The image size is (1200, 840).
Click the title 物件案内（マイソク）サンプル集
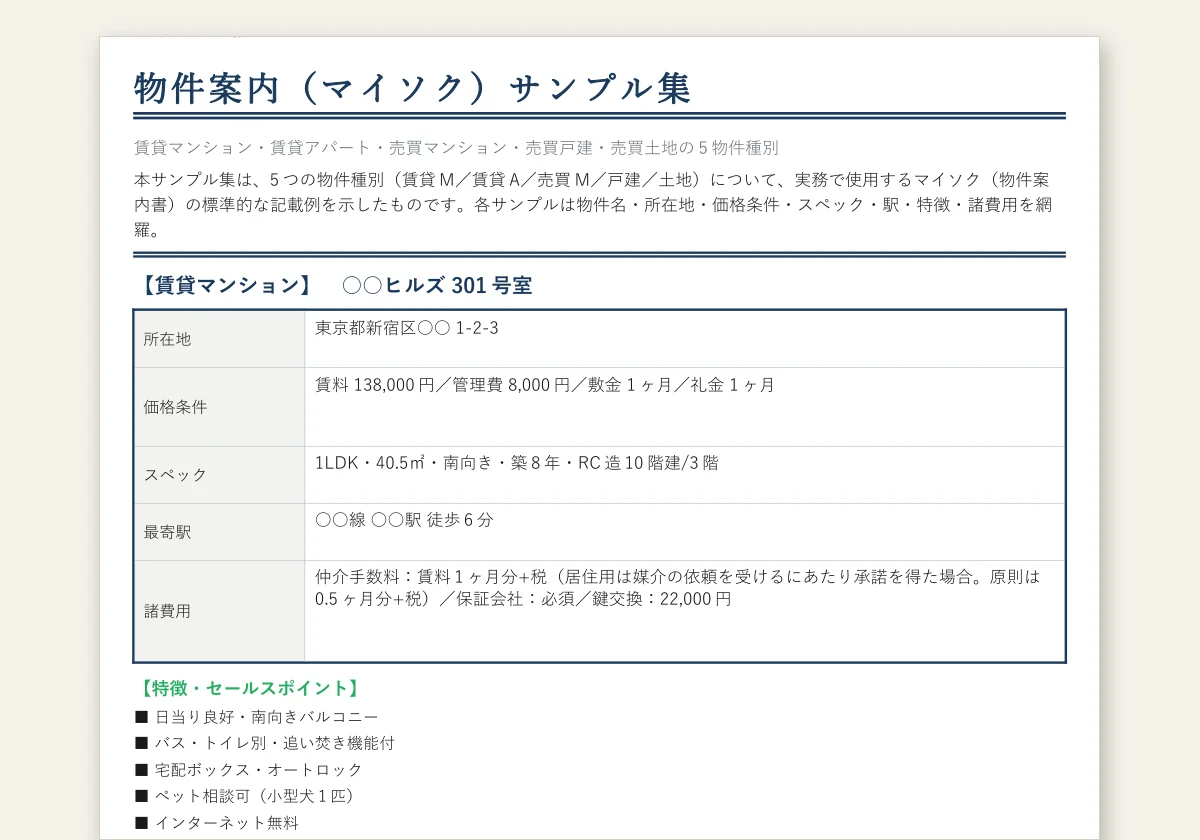412,88
